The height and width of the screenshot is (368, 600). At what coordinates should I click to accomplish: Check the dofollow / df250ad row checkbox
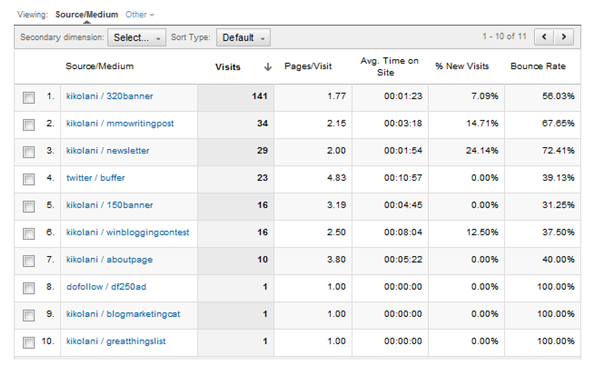29,288
